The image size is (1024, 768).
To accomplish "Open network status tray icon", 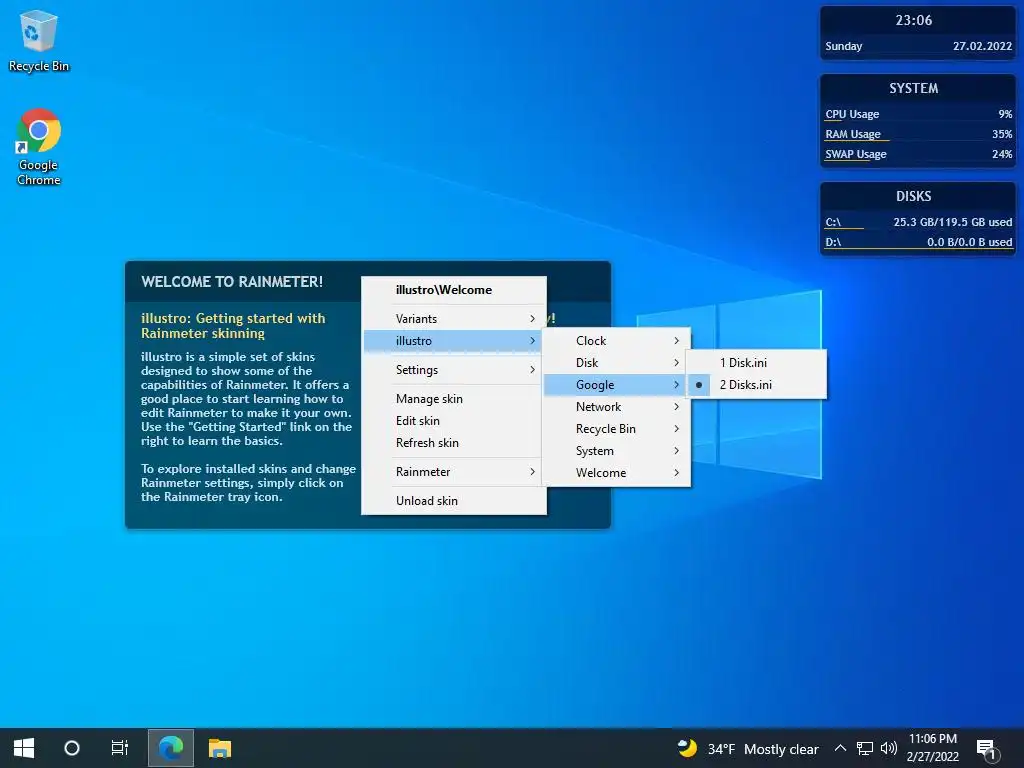I will click(x=865, y=748).
